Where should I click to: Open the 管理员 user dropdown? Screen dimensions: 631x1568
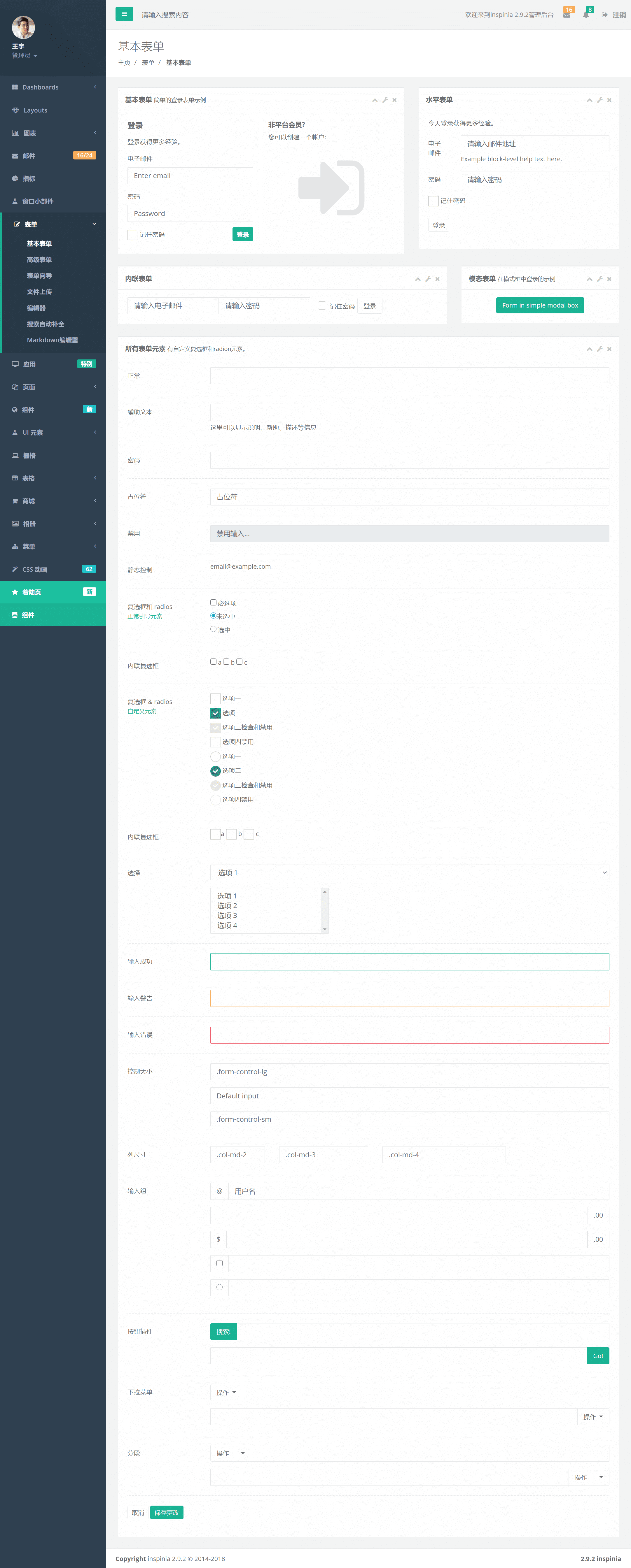point(25,56)
